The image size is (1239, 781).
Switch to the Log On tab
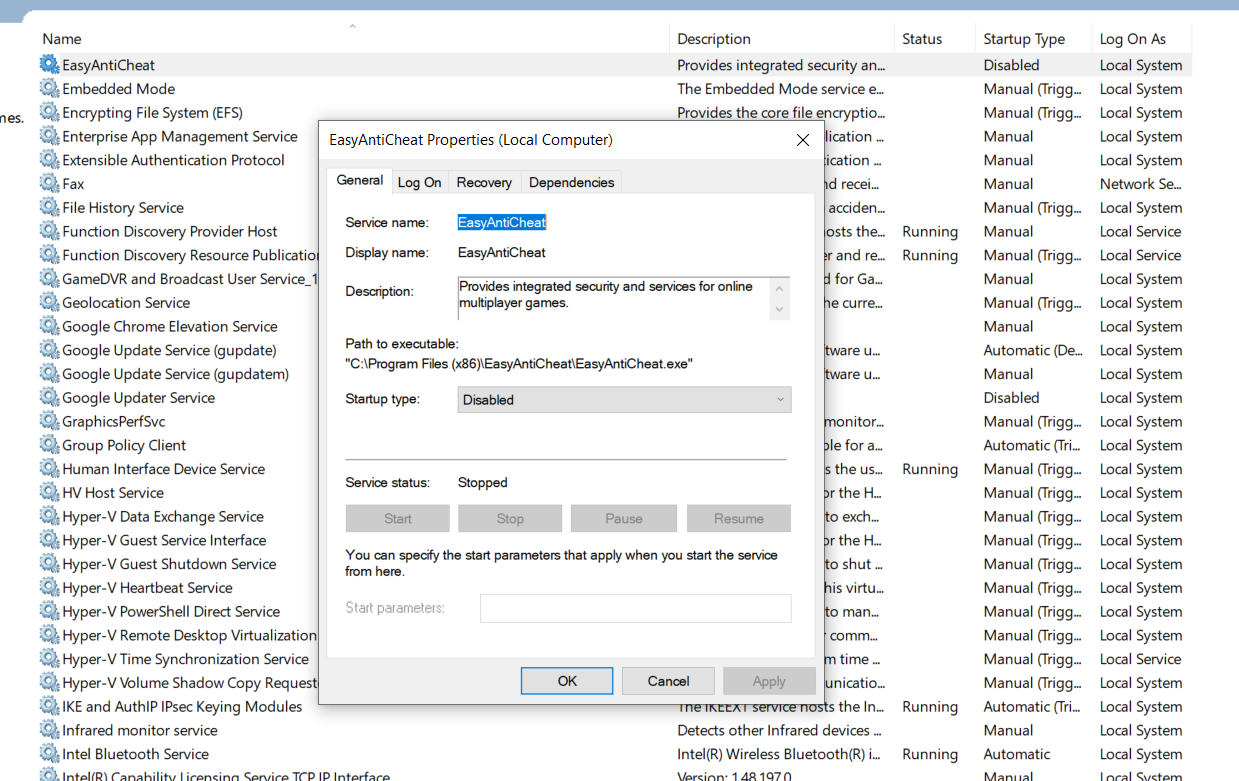tap(419, 182)
